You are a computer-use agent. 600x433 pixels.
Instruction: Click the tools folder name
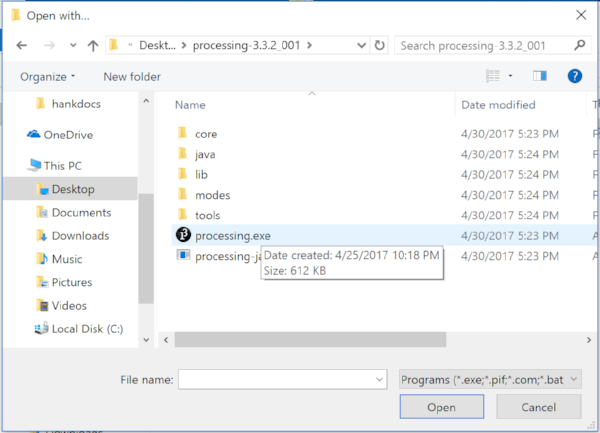[207, 216]
